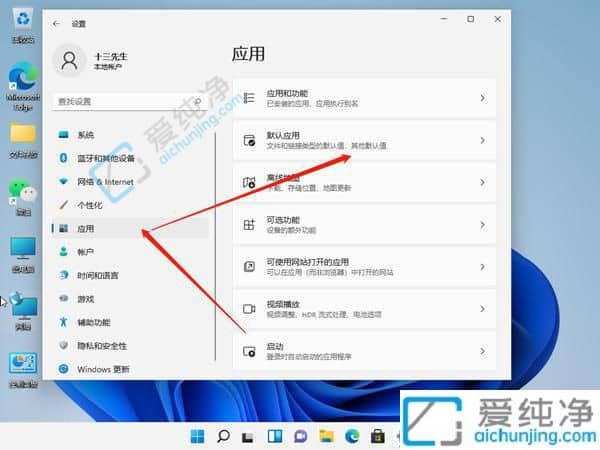Expand 可使用网站打开的应用 row chevron
Image resolution: width=600 pixels, height=450 pixels.
(483, 267)
